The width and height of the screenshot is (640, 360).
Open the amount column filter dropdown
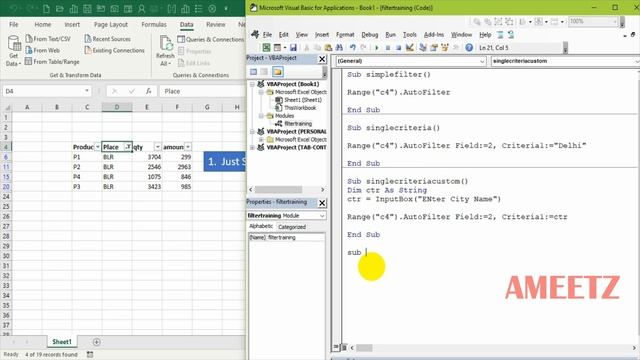[x=188, y=147]
